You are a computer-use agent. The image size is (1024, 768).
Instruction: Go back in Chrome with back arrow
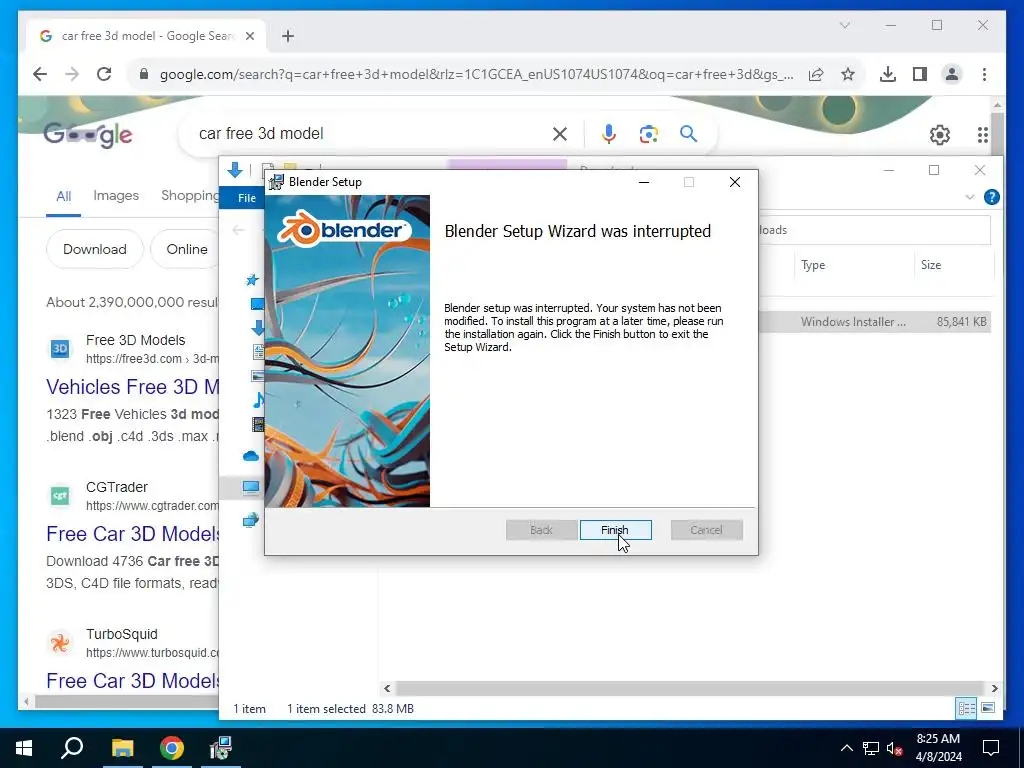pos(40,74)
